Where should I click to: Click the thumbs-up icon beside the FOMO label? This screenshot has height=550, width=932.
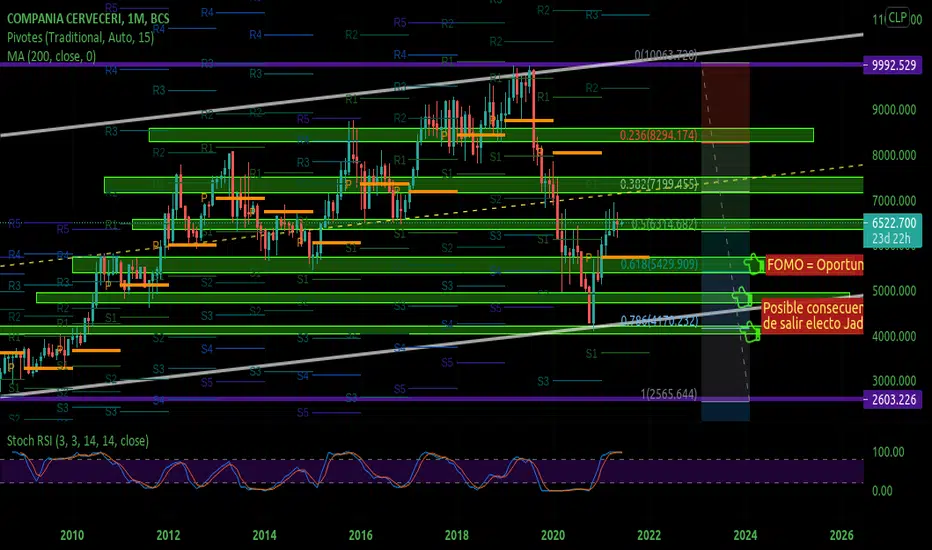coord(754,263)
